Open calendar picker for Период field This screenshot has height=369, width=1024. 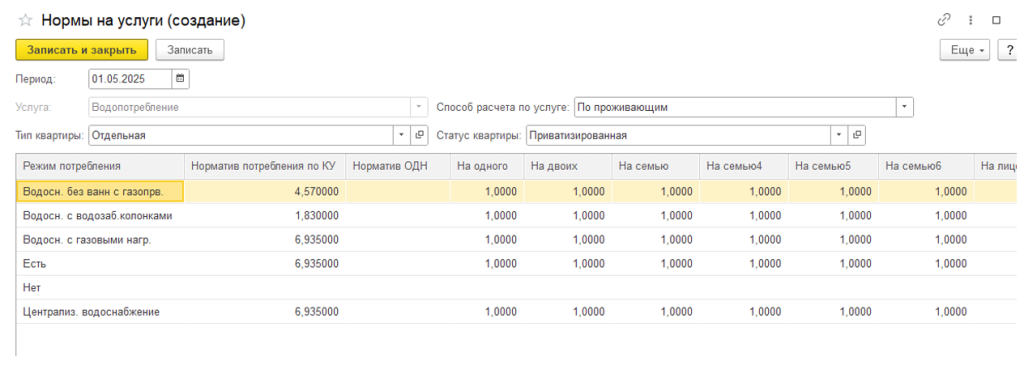180,79
